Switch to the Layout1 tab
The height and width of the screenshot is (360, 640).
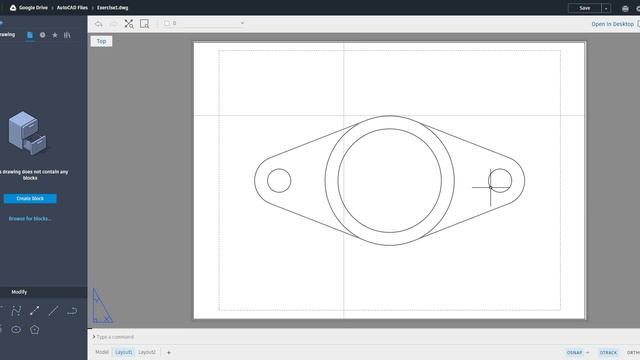(124, 352)
